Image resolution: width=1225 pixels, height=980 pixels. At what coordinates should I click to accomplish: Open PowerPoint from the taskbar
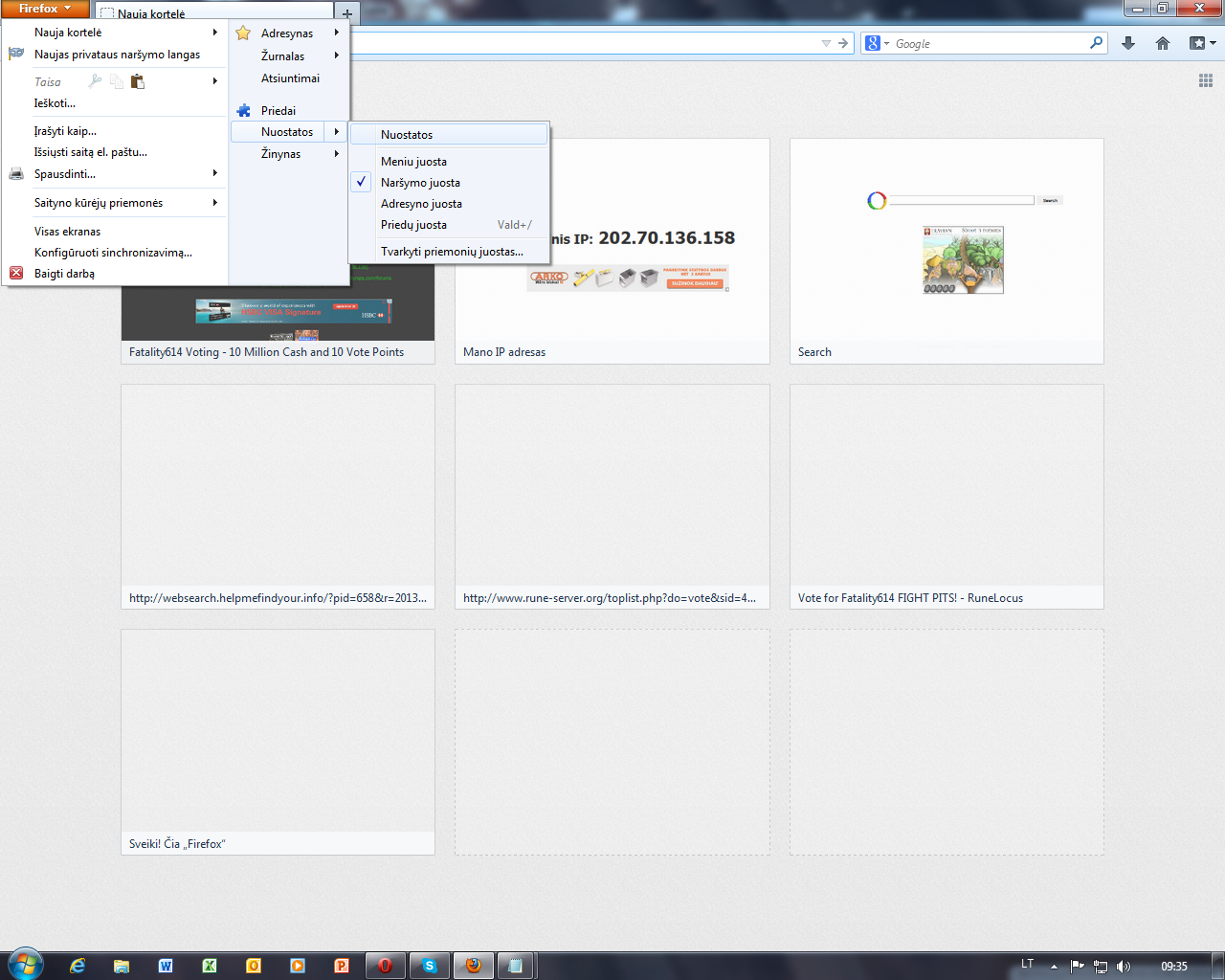[x=342, y=966]
